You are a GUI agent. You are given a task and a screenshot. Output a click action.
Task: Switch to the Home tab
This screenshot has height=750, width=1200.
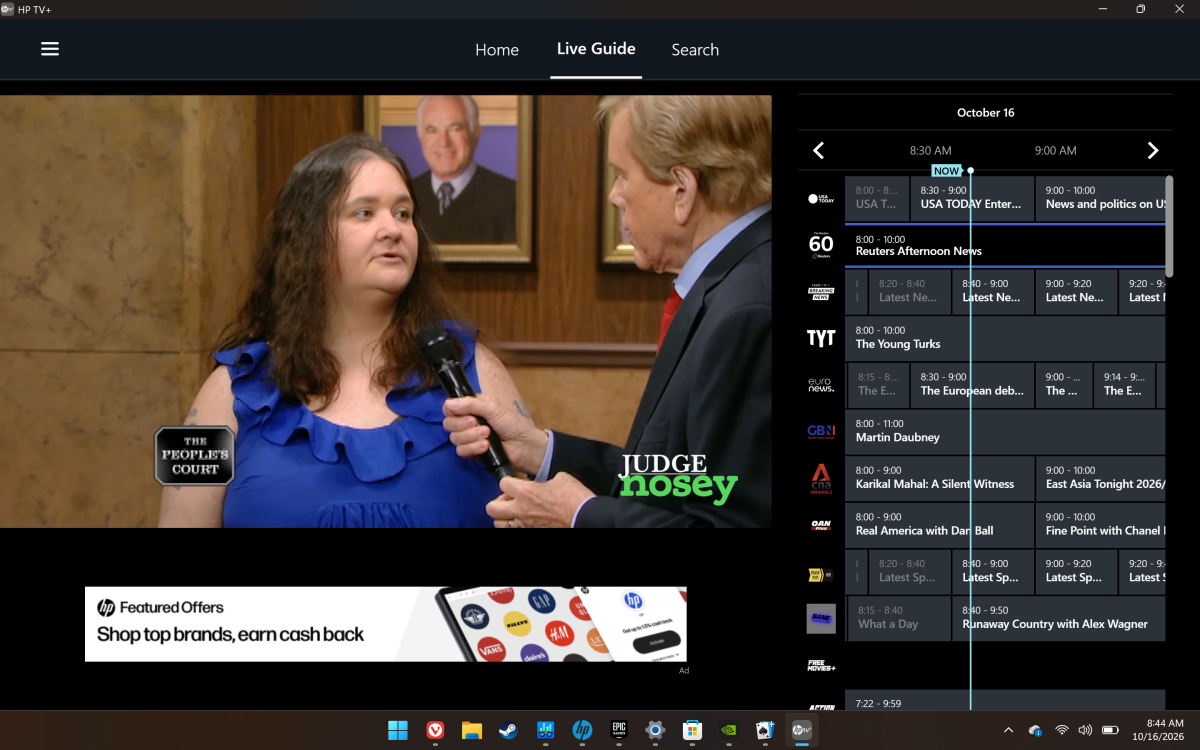(497, 49)
